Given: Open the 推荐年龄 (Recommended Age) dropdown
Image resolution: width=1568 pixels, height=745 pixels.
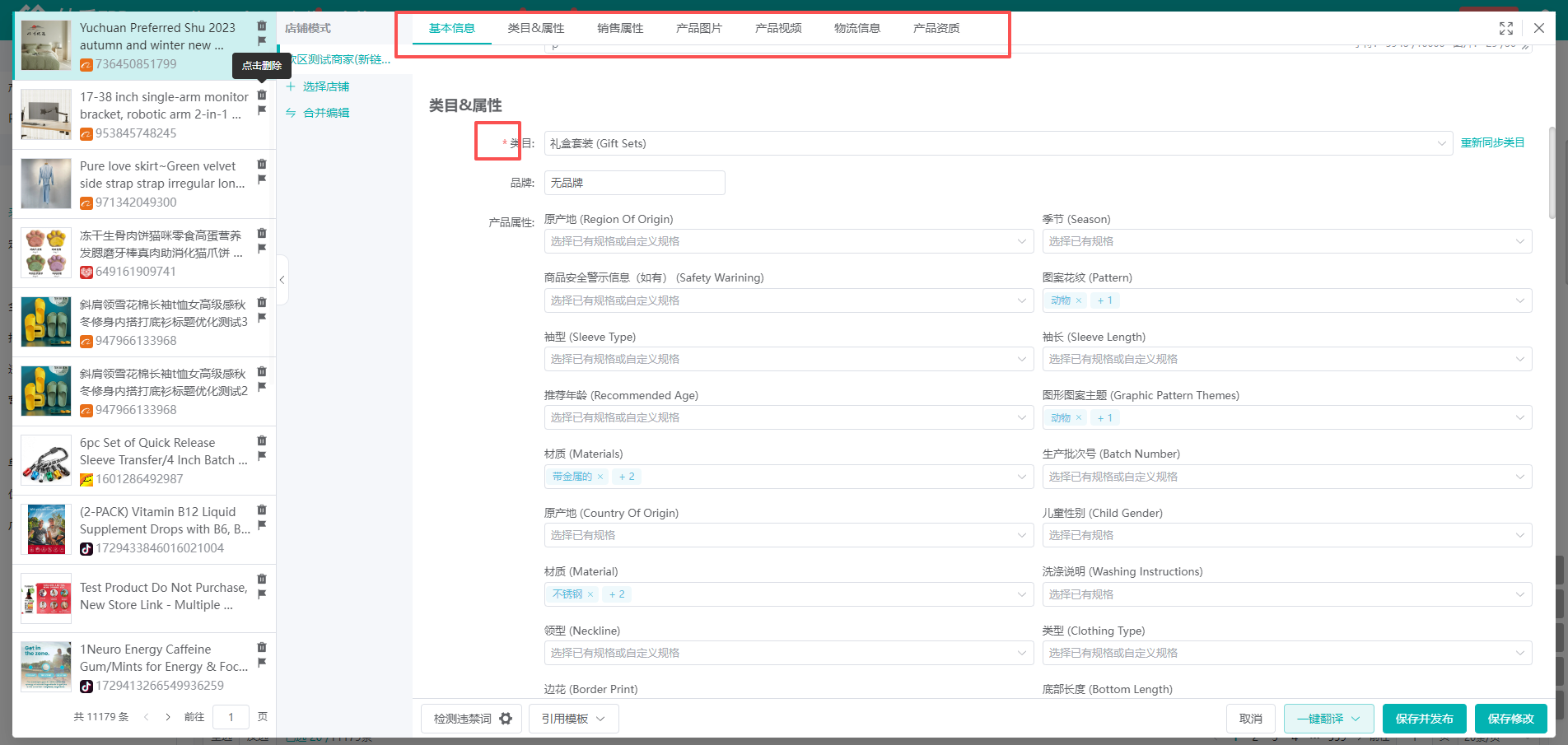Looking at the screenshot, I should pyautogui.click(x=789, y=417).
